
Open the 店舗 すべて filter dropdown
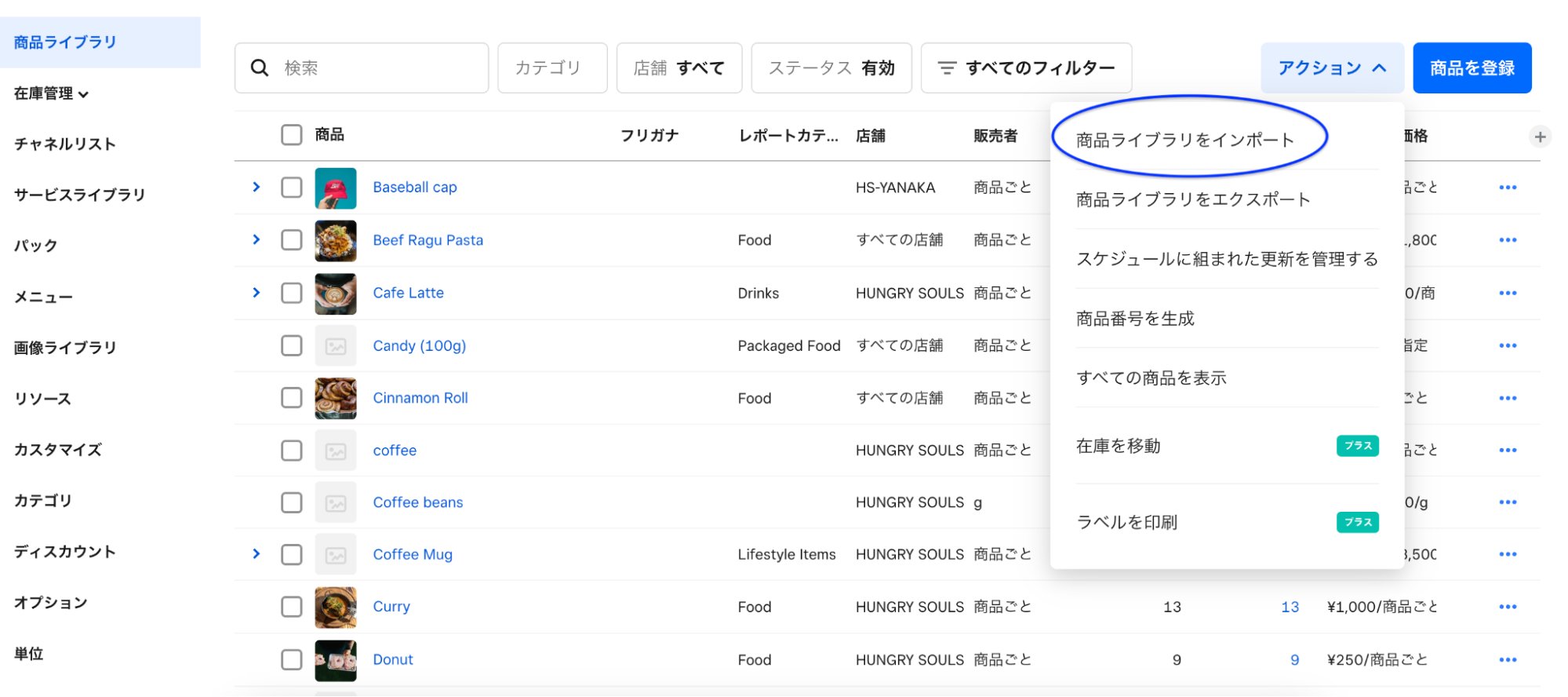tap(679, 68)
